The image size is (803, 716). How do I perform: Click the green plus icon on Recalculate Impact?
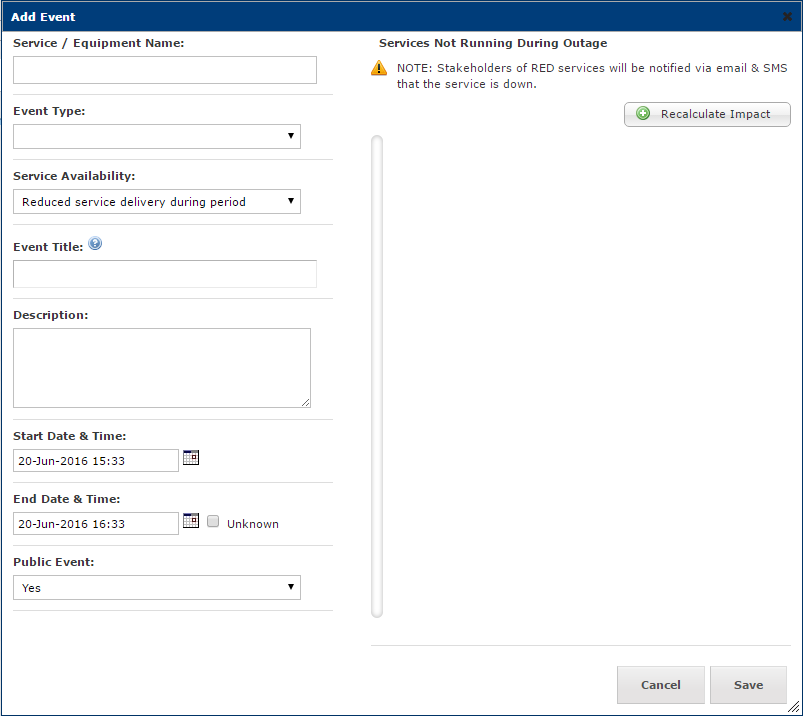pyautogui.click(x=643, y=113)
